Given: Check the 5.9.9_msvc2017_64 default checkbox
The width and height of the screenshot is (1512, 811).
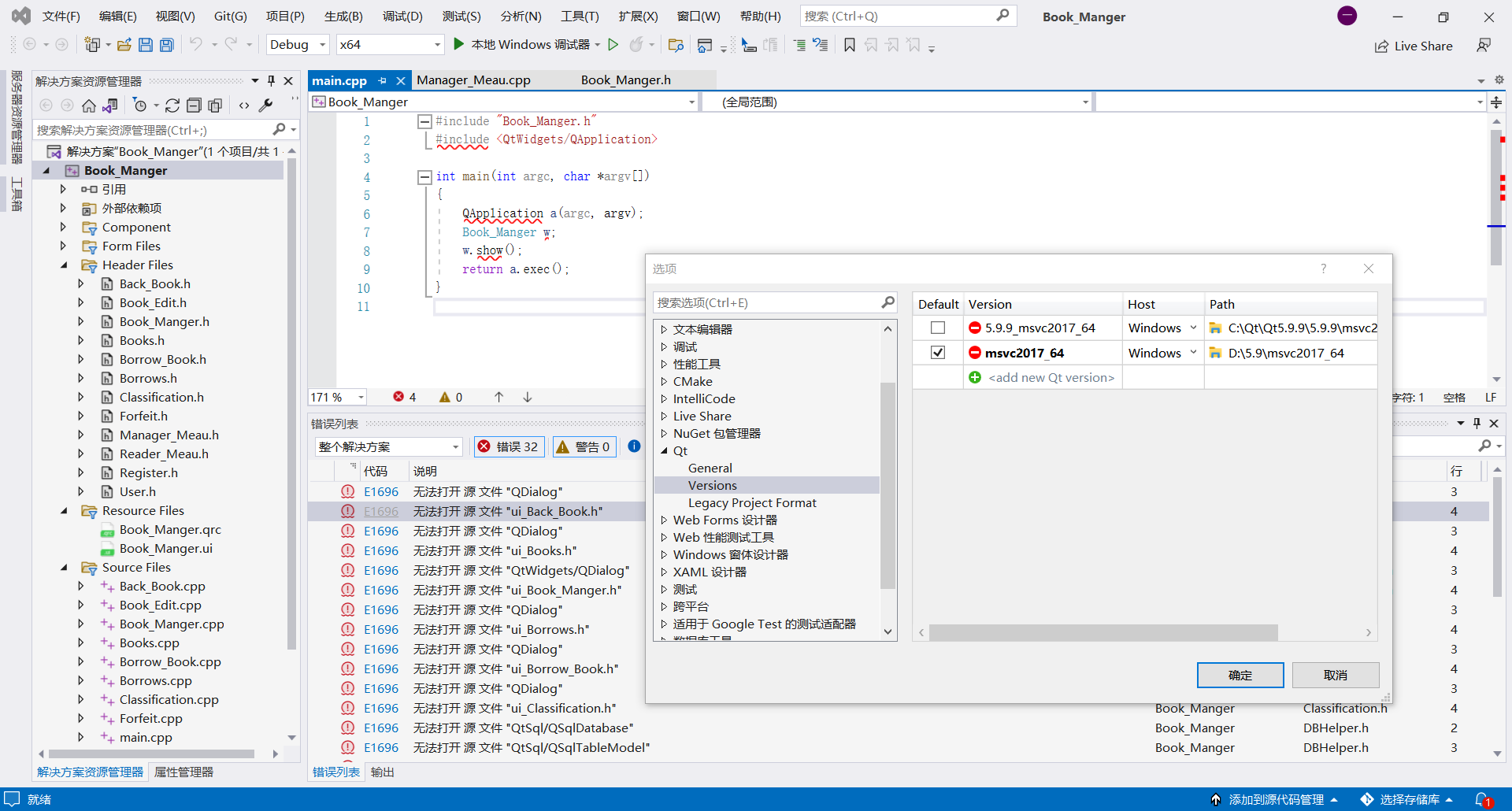Looking at the screenshot, I should pos(937,328).
